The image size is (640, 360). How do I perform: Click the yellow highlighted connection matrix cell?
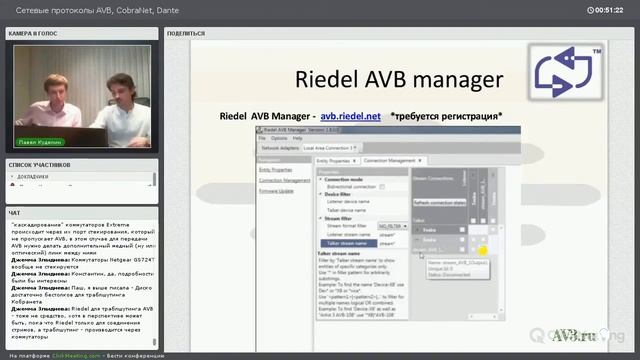(483, 250)
